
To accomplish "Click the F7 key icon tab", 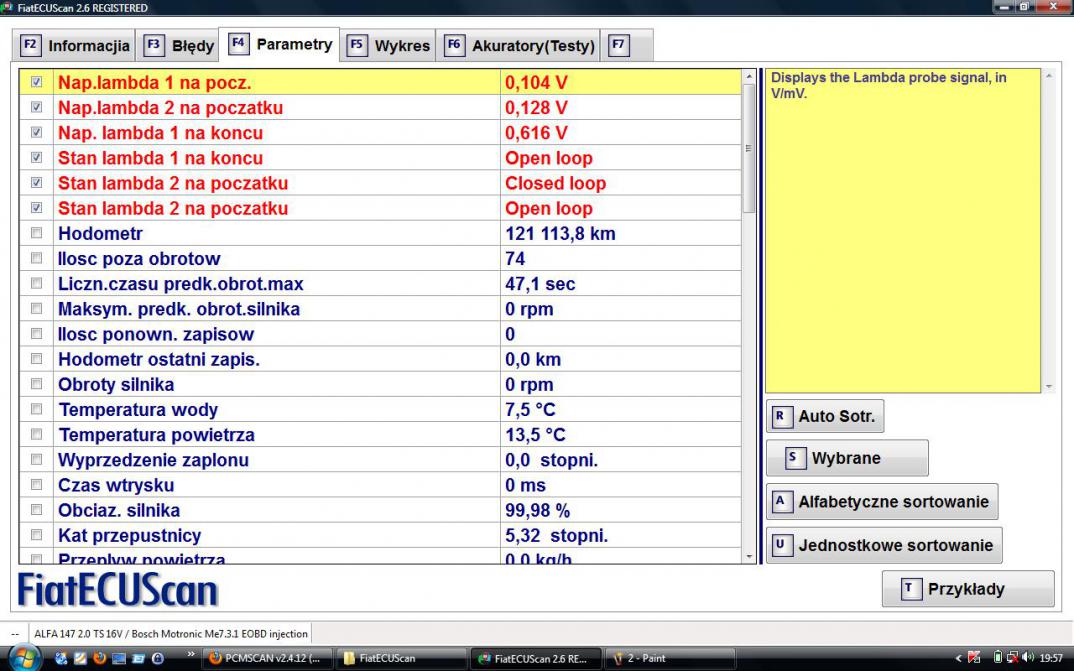I will pyautogui.click(x=619, y=45).
